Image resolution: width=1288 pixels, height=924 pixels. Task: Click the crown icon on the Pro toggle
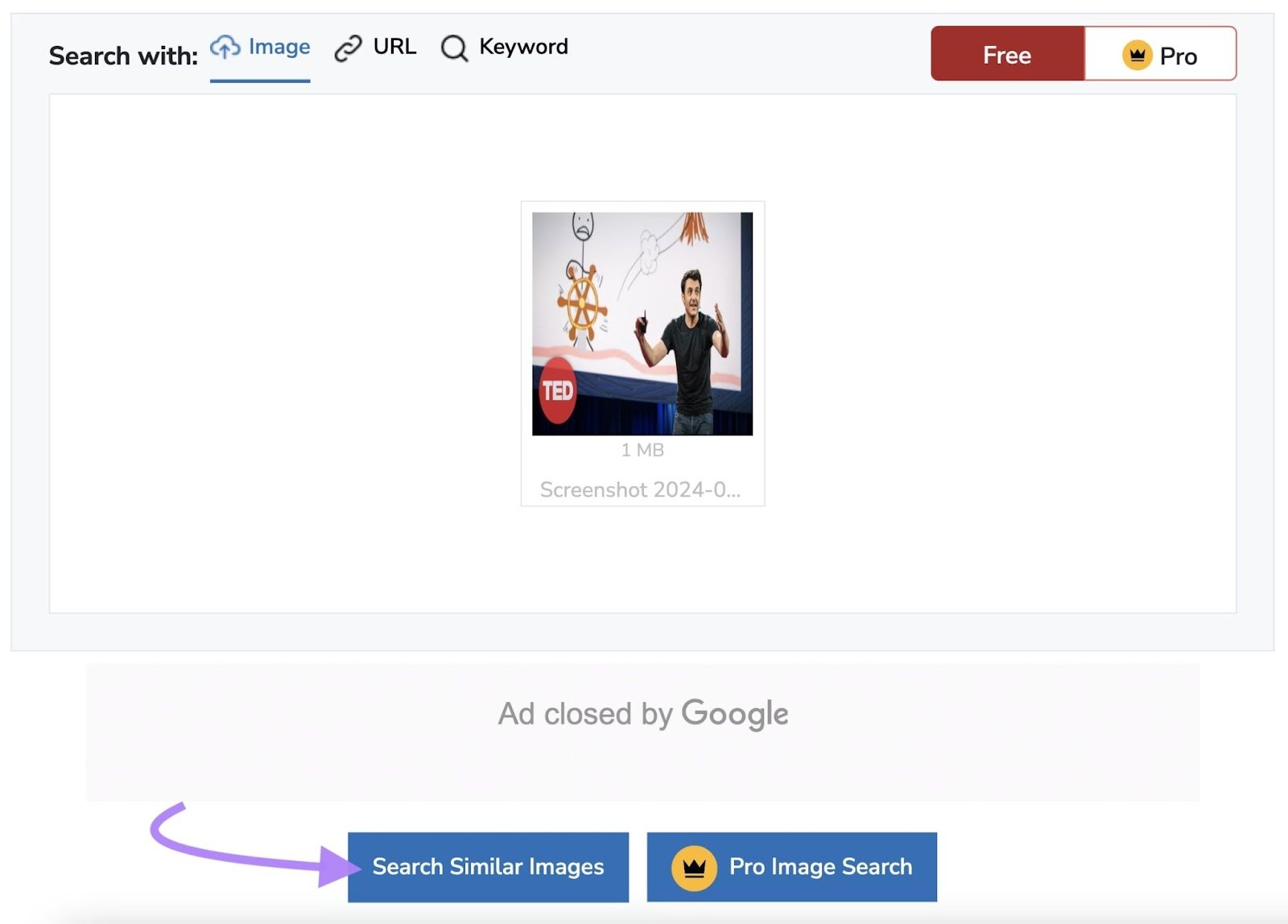1135,55
